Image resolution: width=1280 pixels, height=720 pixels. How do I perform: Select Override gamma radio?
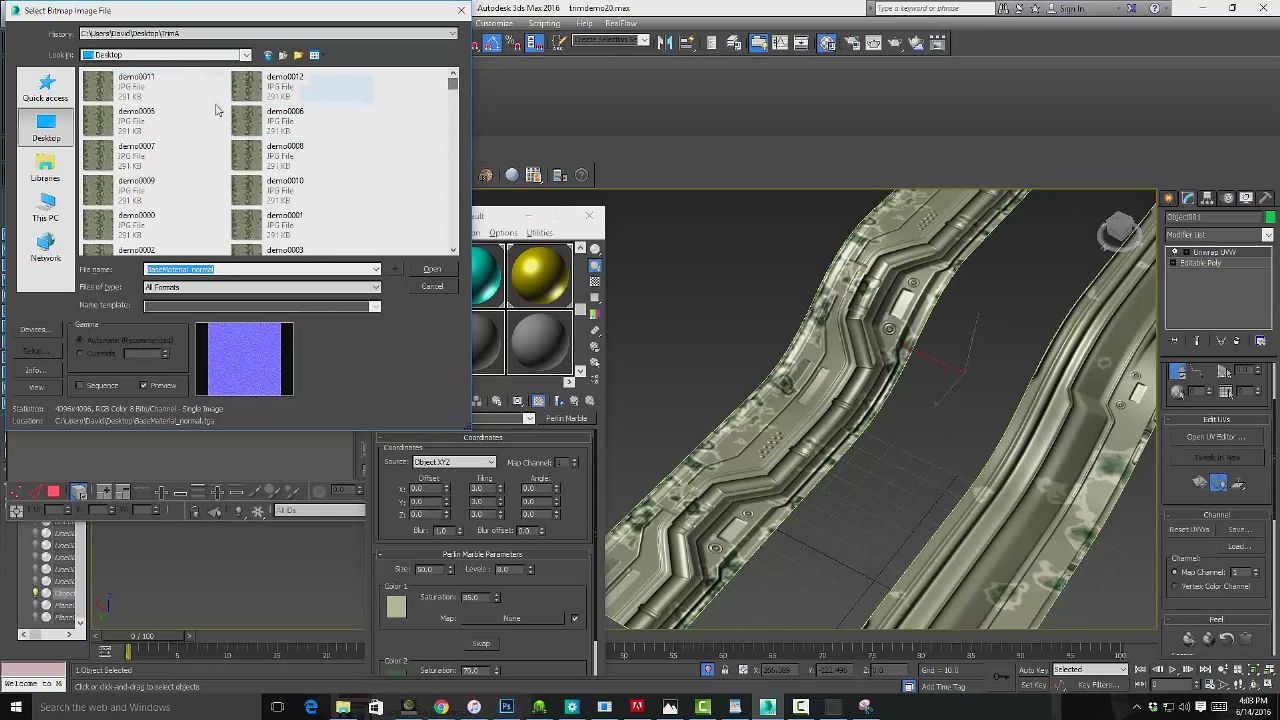80,353
